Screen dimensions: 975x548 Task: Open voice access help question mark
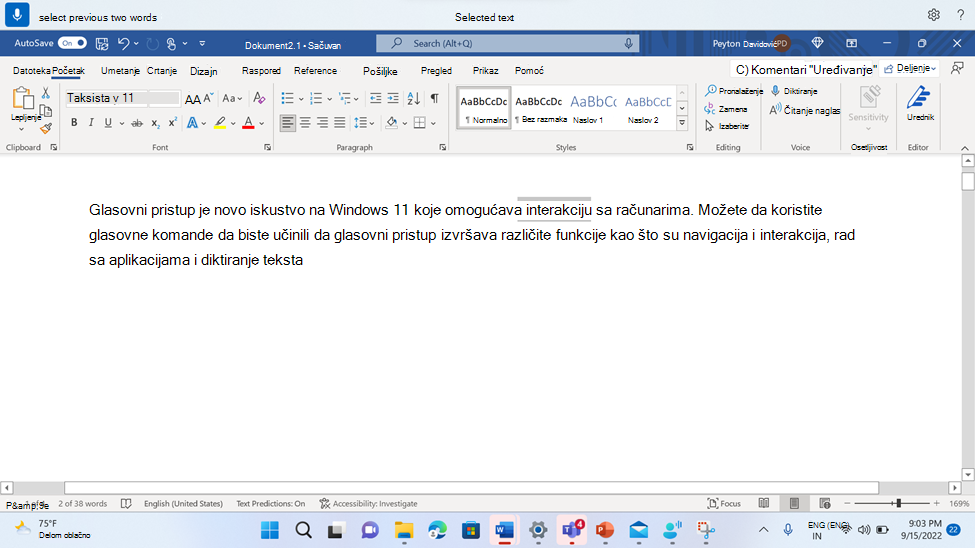[x=960, y=15]
